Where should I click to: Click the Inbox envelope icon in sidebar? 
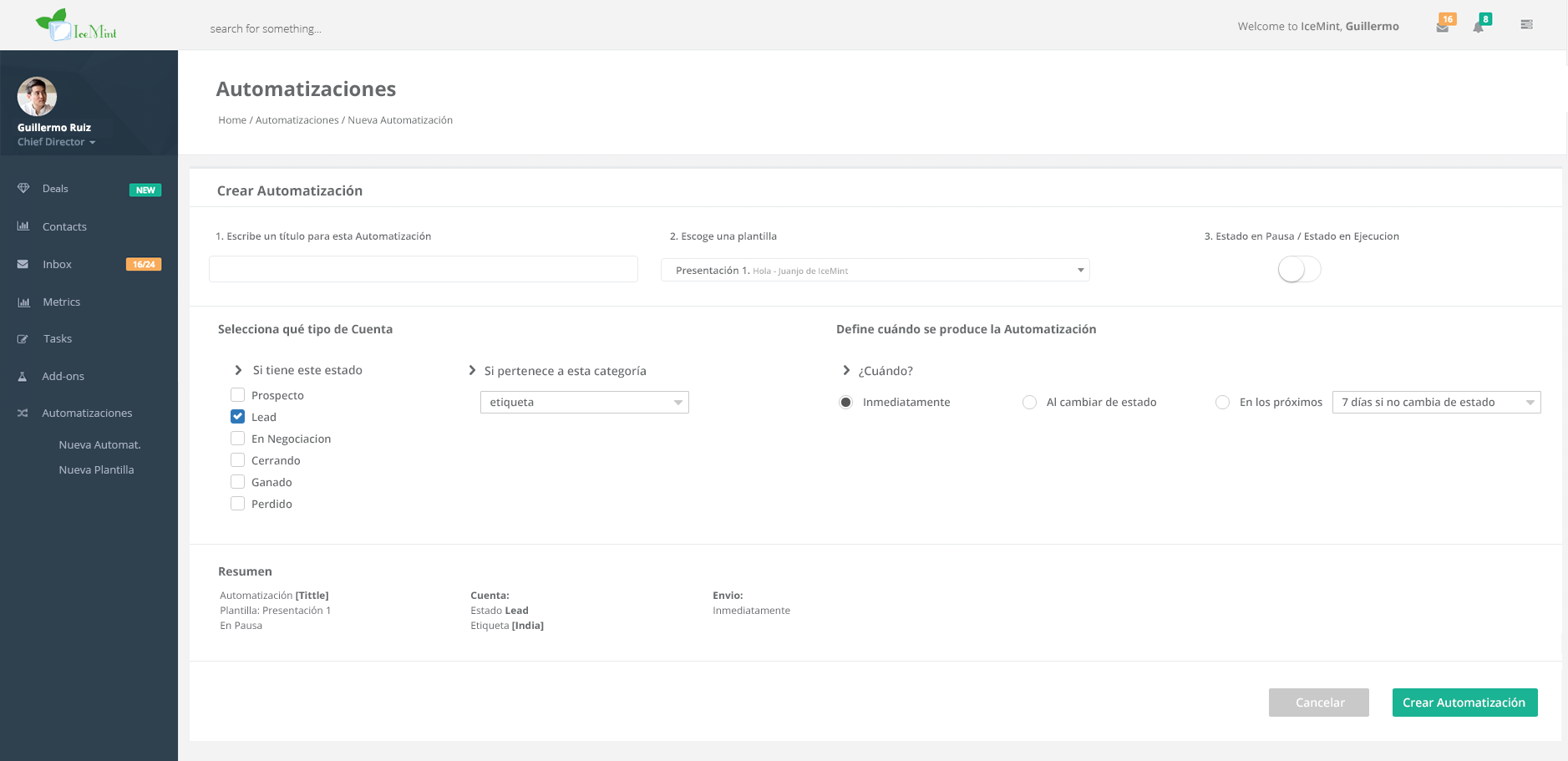pyautogui.click(x=23, y=264)
